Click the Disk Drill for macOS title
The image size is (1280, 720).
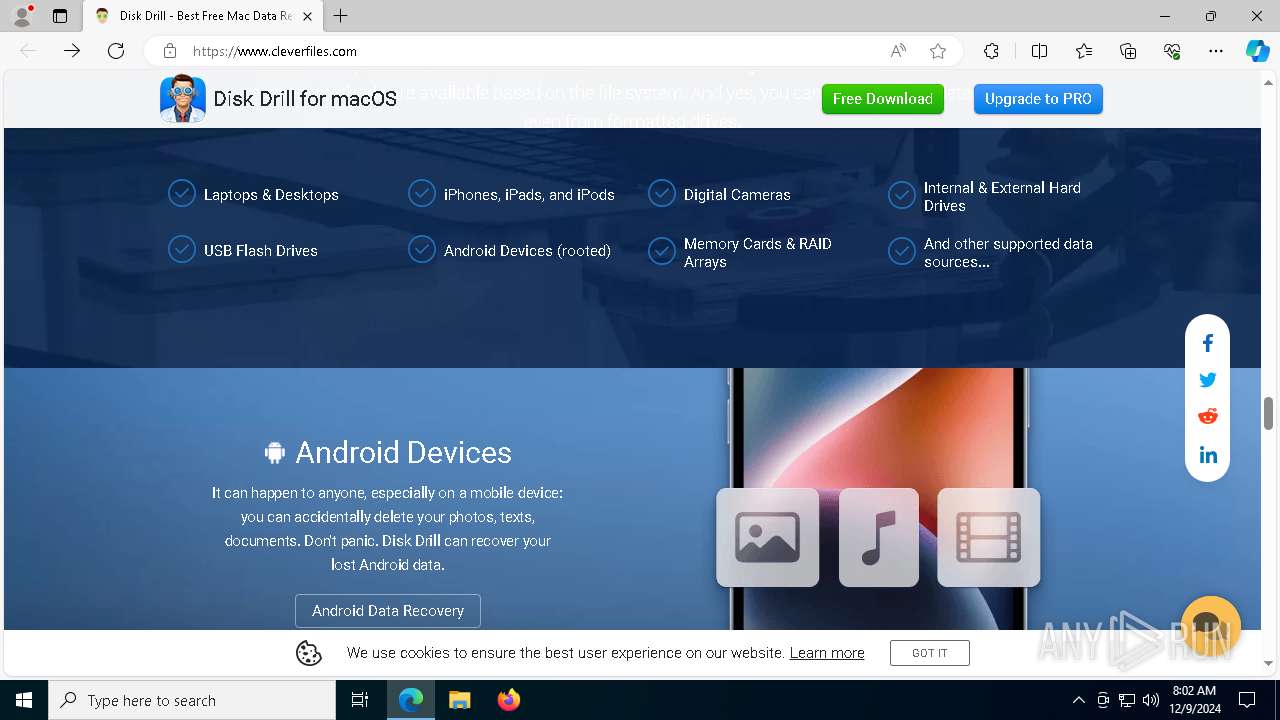(x=305, y=99)
